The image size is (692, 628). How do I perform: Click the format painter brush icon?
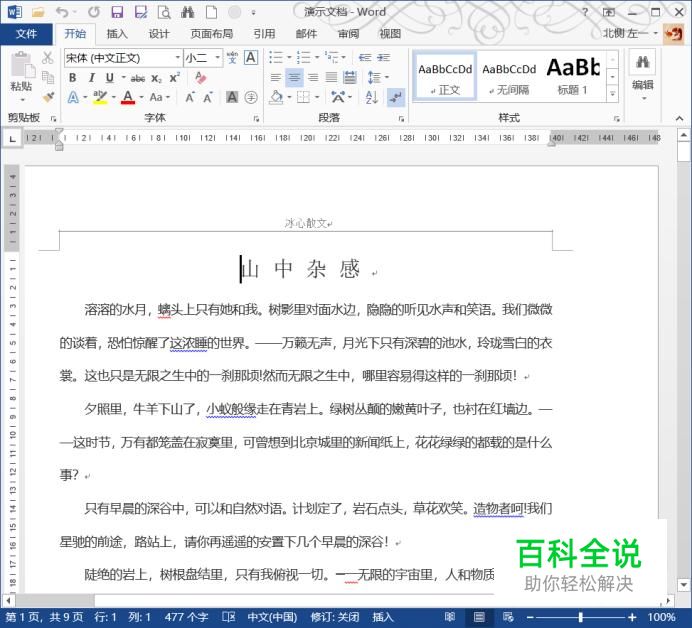point(48,98)
